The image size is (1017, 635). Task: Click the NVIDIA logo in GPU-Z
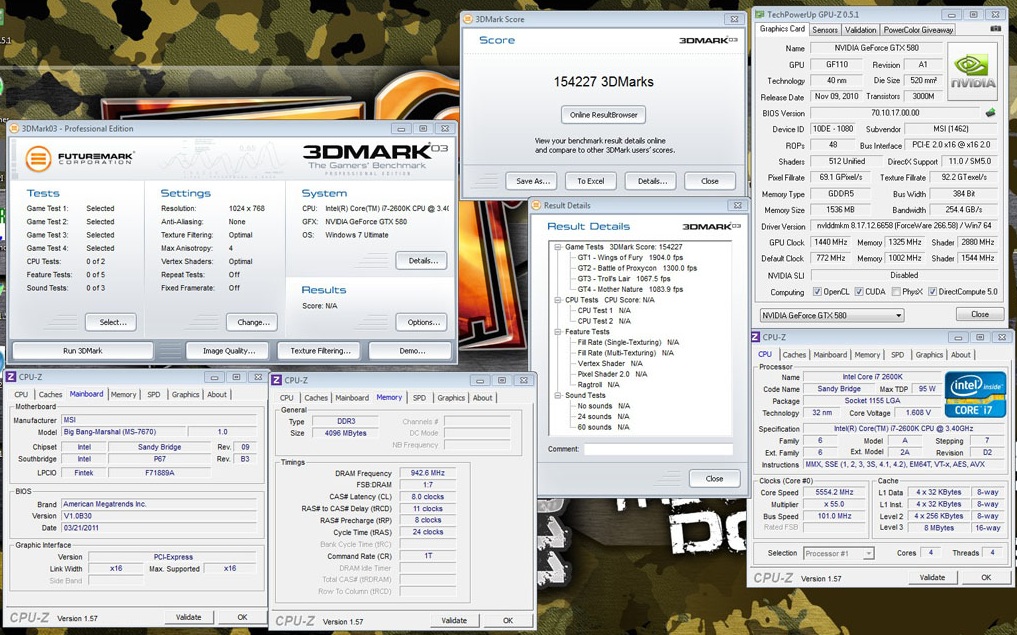point(972,71)
